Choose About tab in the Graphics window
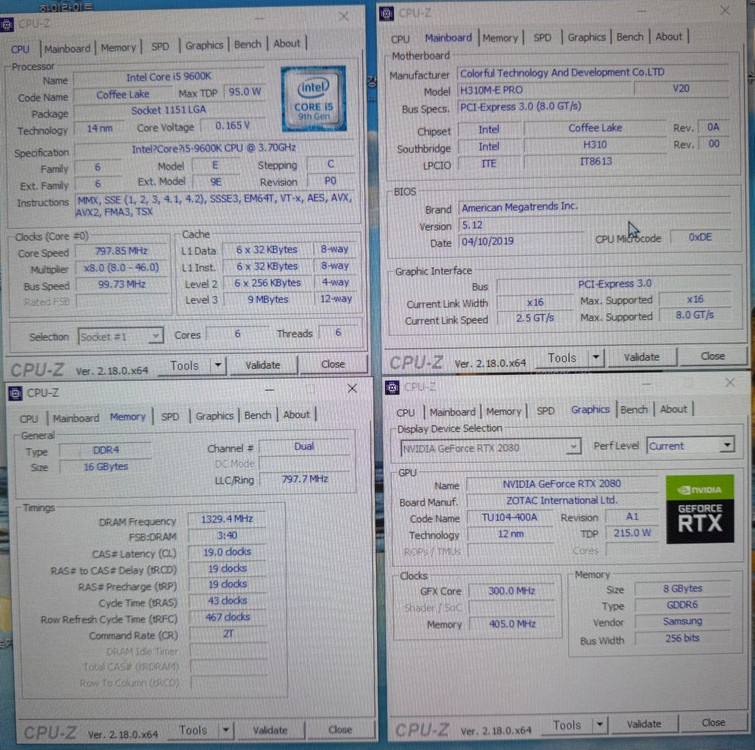 click(673, 409)
